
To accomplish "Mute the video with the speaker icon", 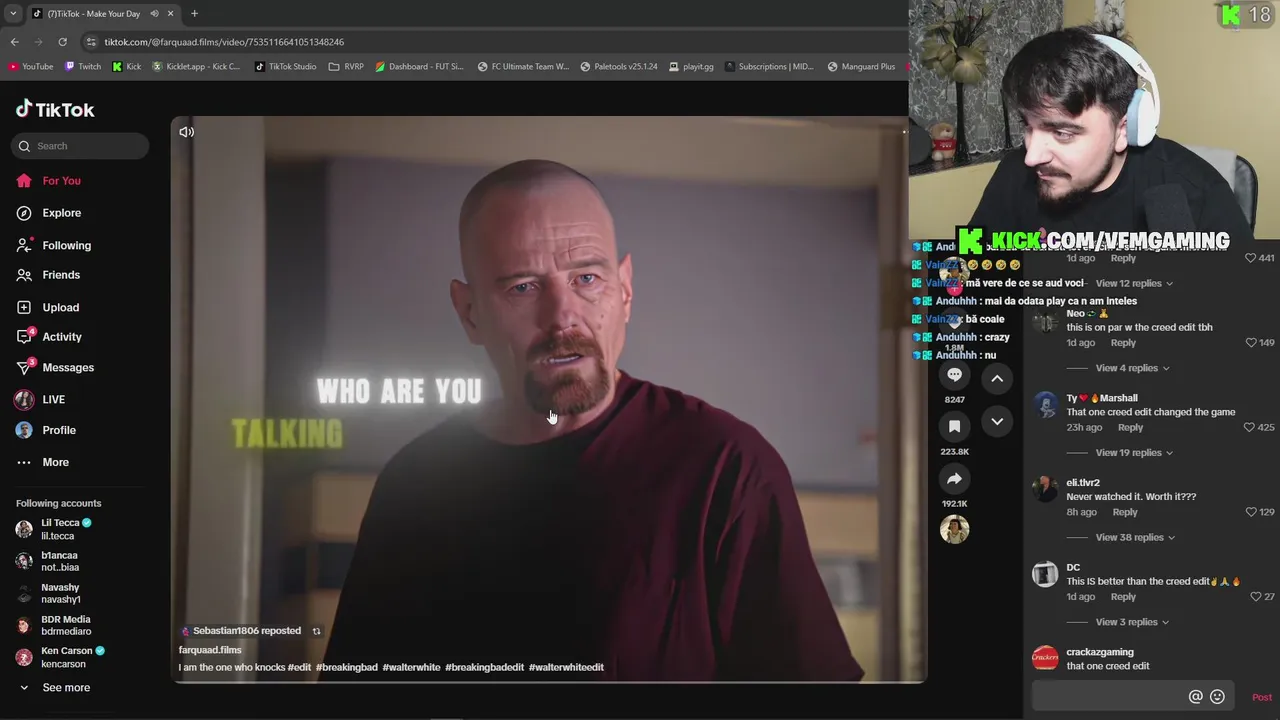I will (x=186, y=132).
